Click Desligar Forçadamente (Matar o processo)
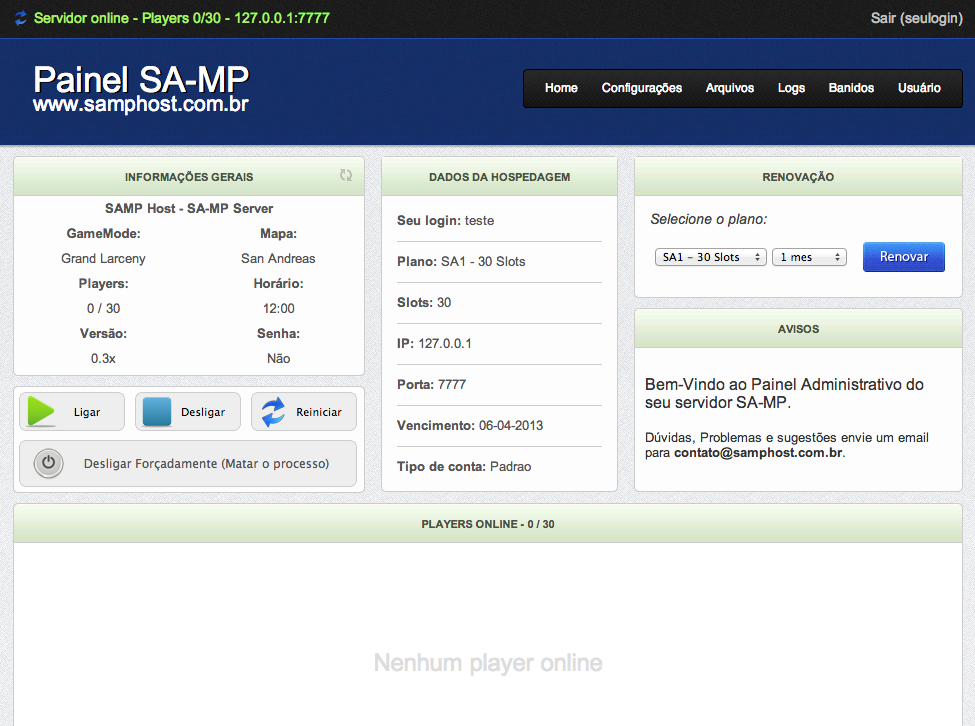 point(188,464)
